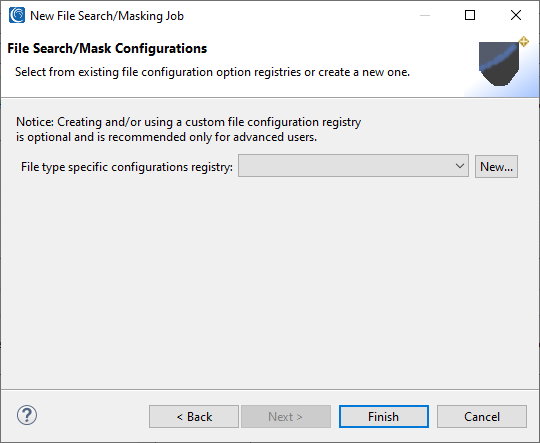Image resolution: width=540 pixels, height=443 pixels.
Task: Click the 'File type specific configurations registry' label
Action: [x=127, y=167]
